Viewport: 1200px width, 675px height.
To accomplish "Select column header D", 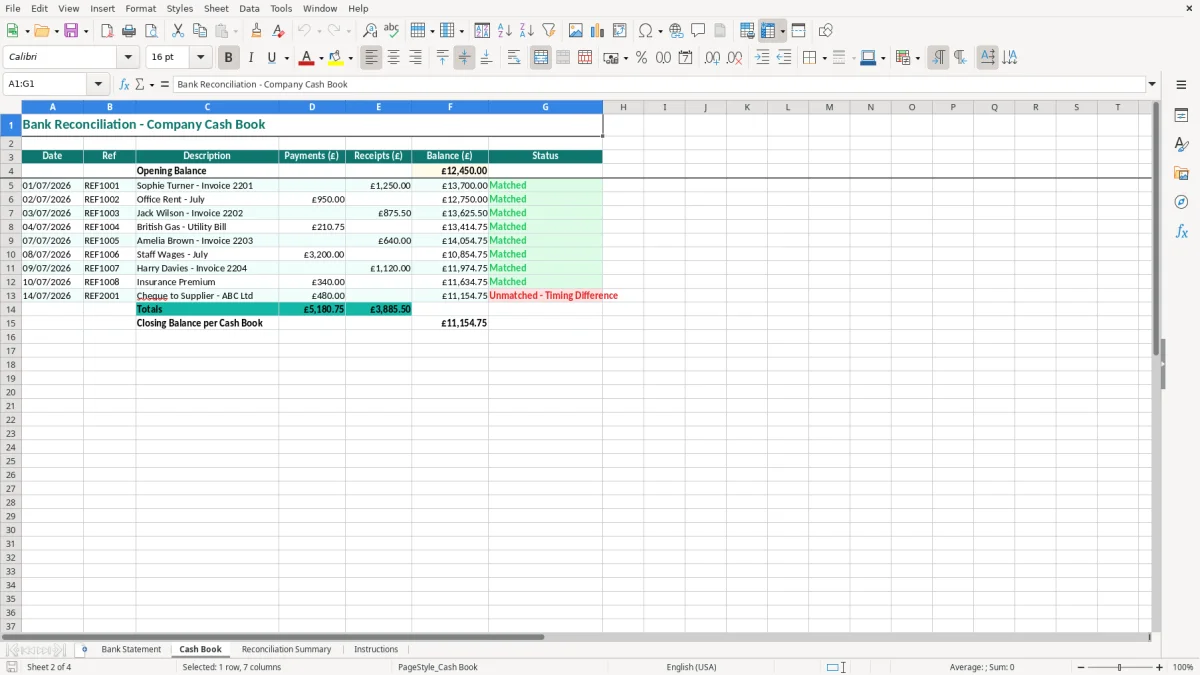I will click(312, 107).
